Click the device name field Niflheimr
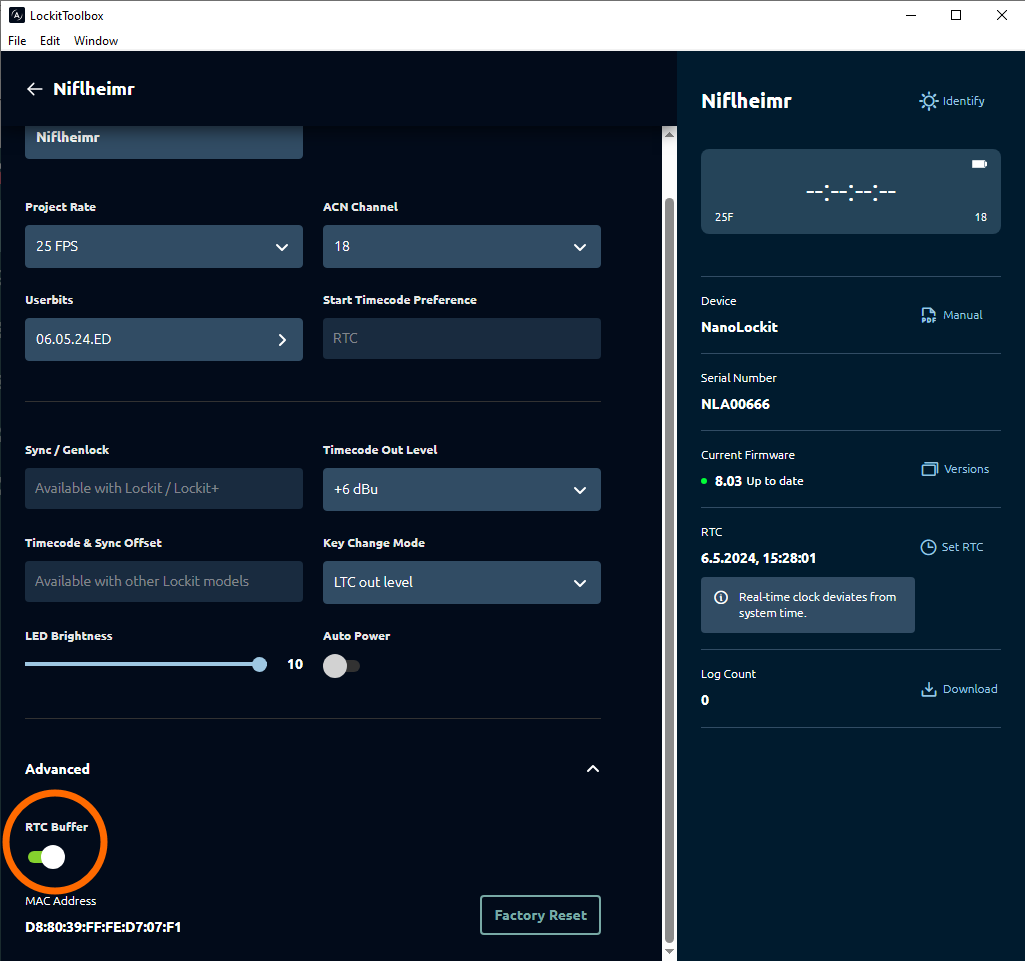 tap(163, 141)
